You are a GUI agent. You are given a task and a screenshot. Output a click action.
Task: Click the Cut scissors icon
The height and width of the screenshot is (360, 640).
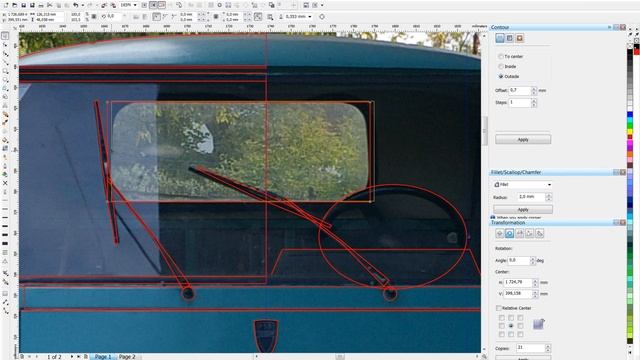[x=50, y=5]
